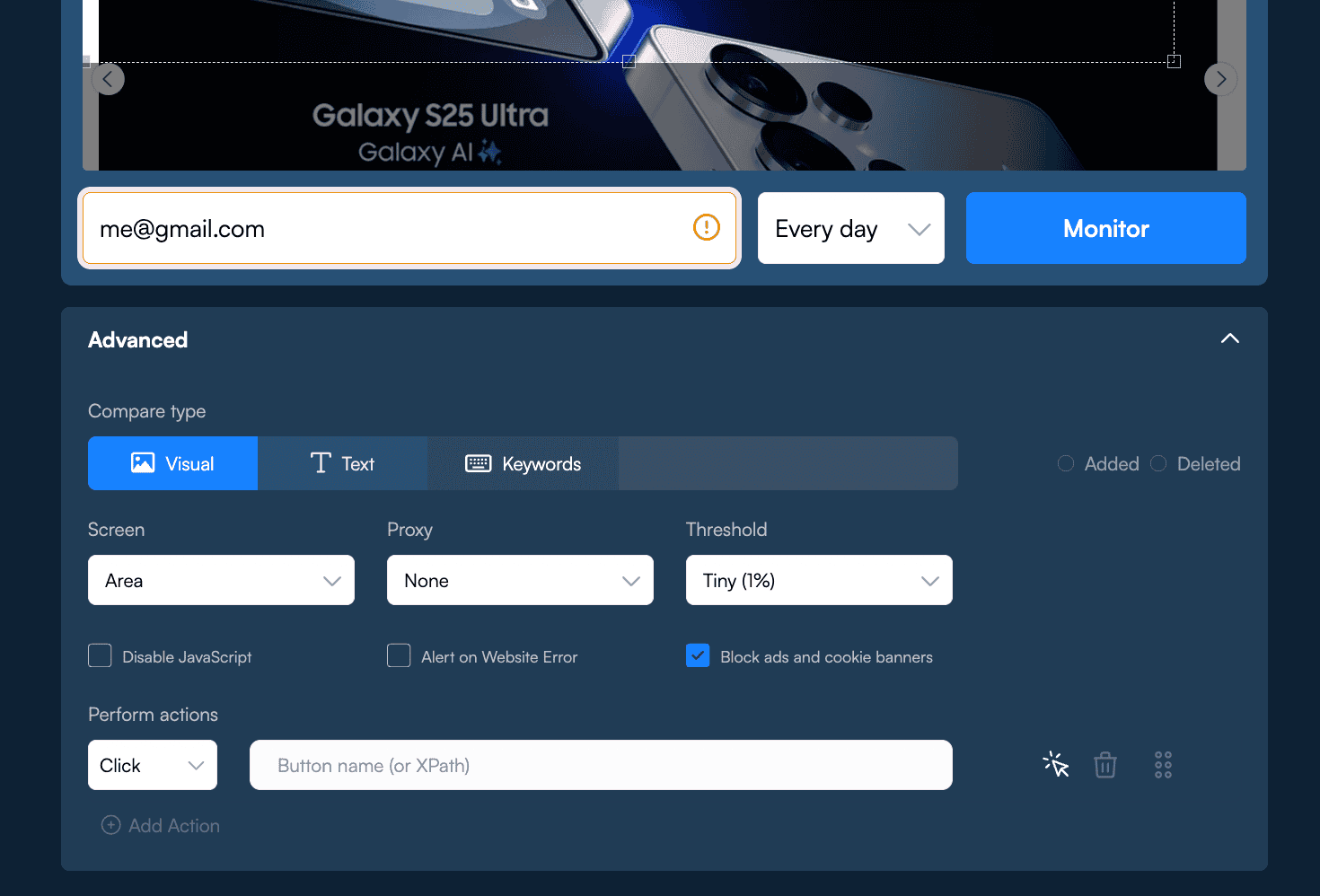
Task: Click the selection area corner handle
Action: (1174, 61)
